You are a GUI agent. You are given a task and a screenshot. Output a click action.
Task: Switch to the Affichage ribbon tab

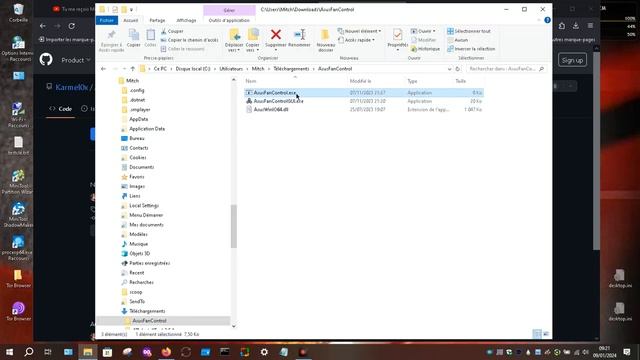(x=186, y=20)
